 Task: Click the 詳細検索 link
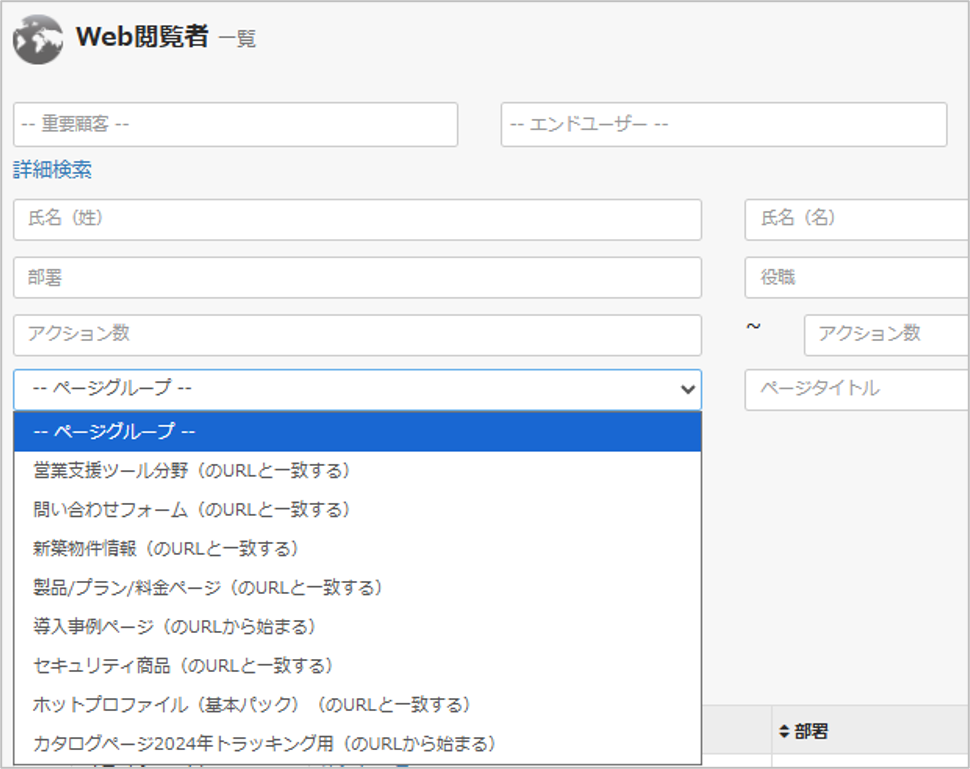[53, 170]
